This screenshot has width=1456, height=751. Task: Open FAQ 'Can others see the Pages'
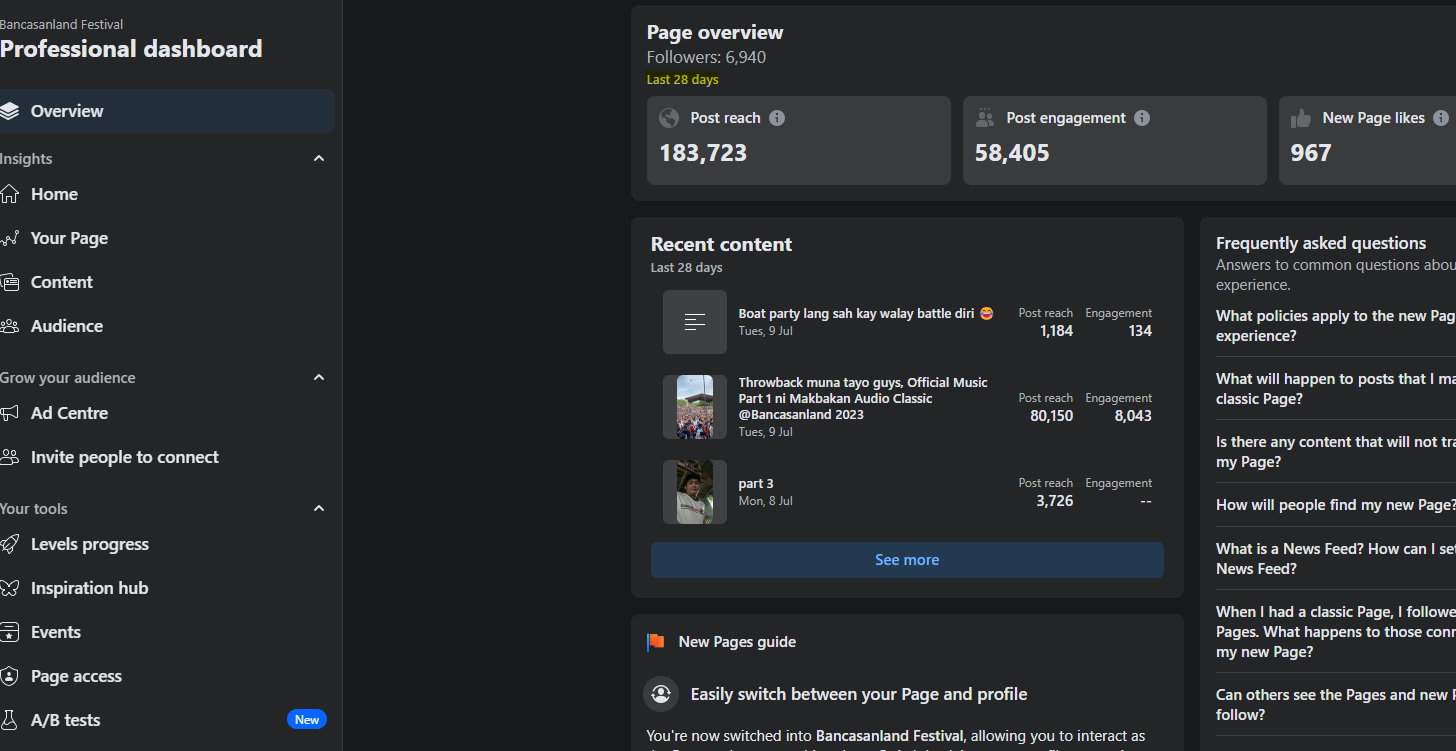(x=1336, y=705)
